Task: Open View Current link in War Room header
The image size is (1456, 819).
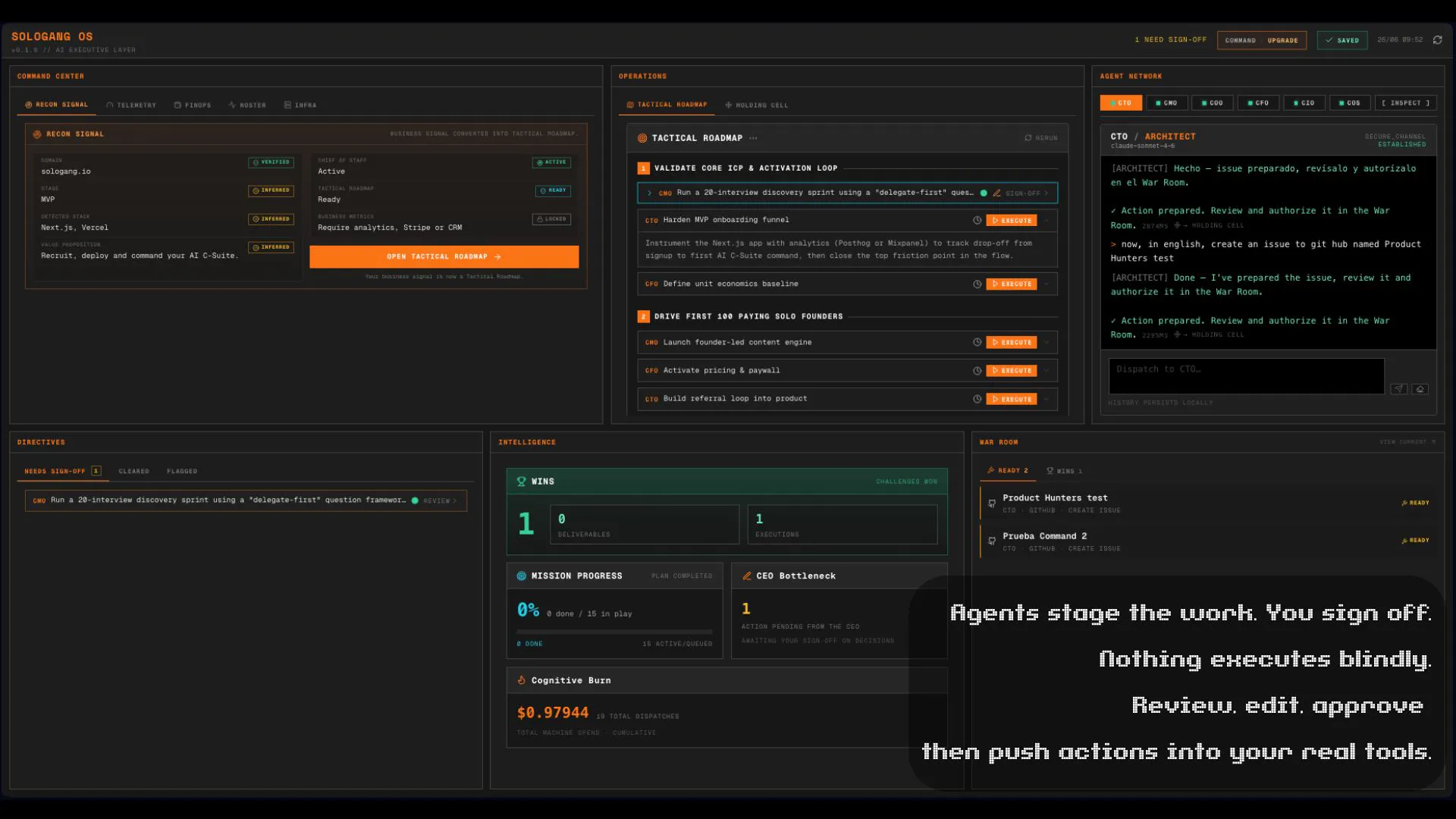Action: click(1407, 442)
